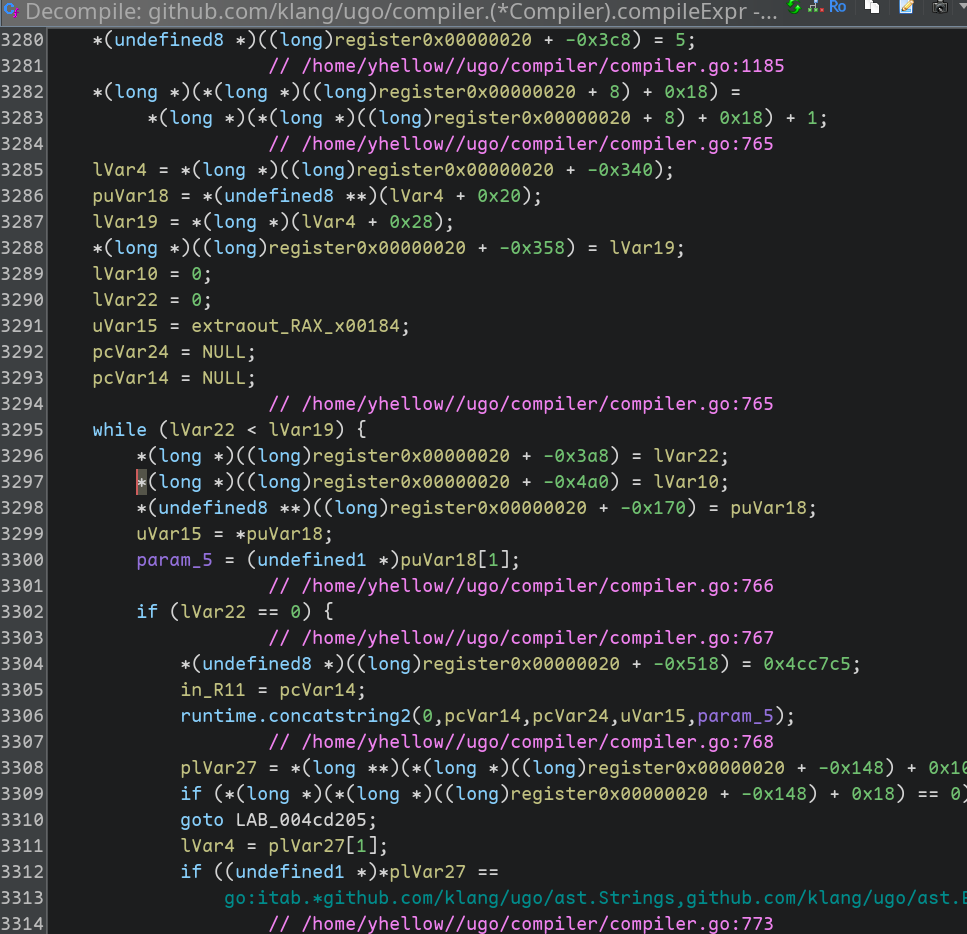Click the pencil export/edit note icon
This screenshot has width=967, height=934.
[907, 8]
